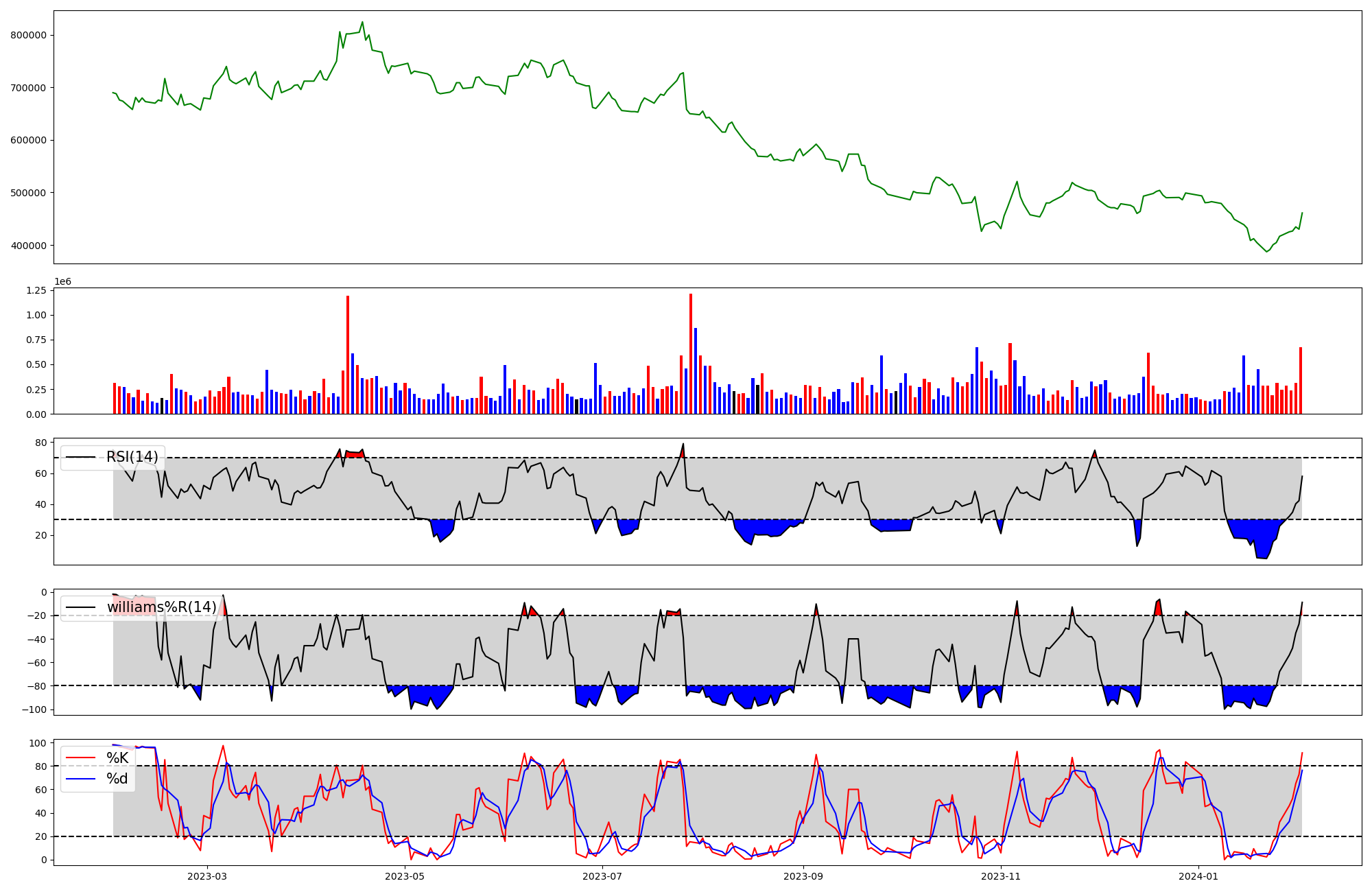Click the williams%R(14) legend label
This screenshot has height=892, width=1372.
click(x=161, y=607)
